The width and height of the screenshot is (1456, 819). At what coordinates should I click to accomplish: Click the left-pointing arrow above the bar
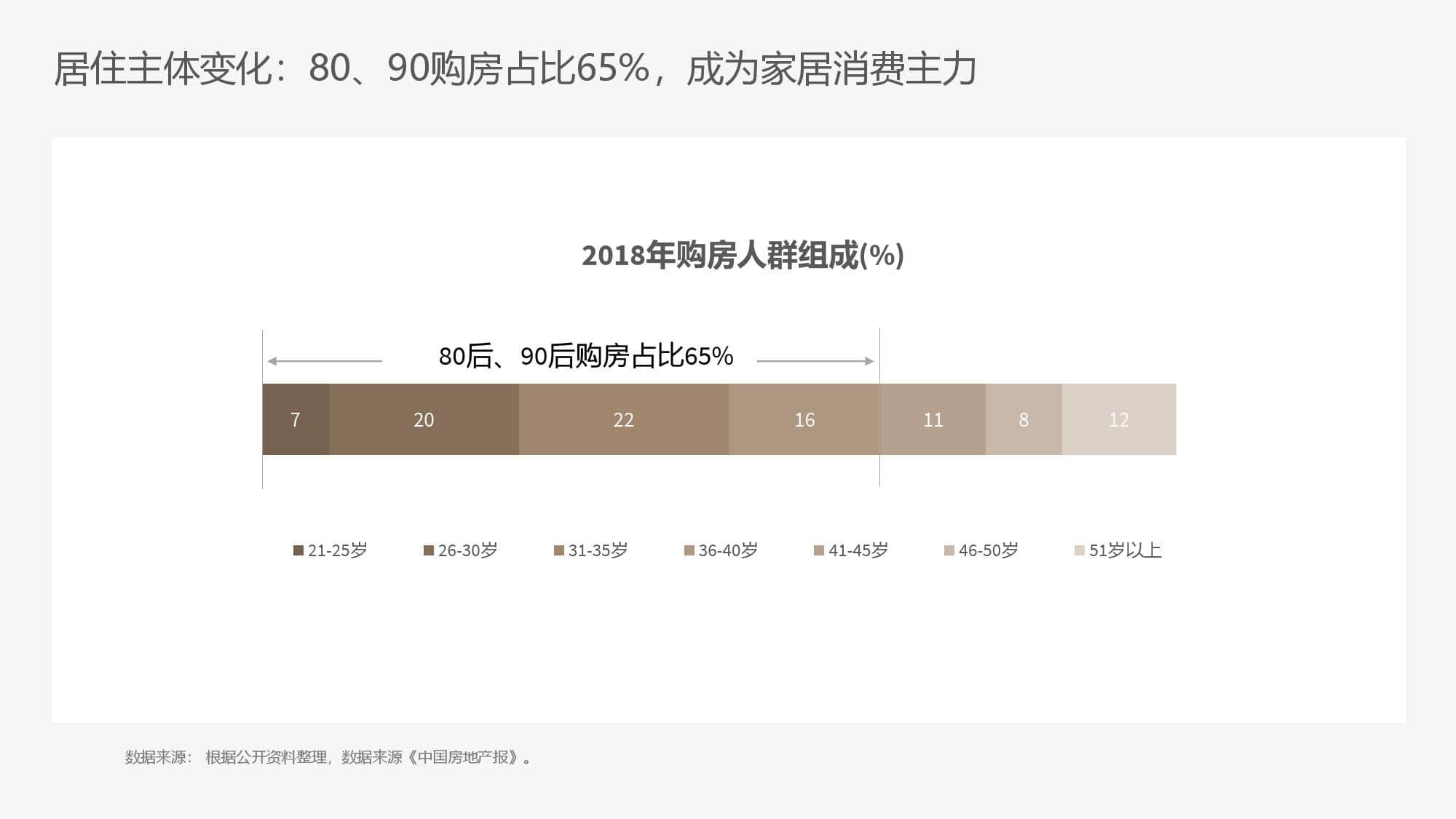pyautogui.click(x=324, y=361)
